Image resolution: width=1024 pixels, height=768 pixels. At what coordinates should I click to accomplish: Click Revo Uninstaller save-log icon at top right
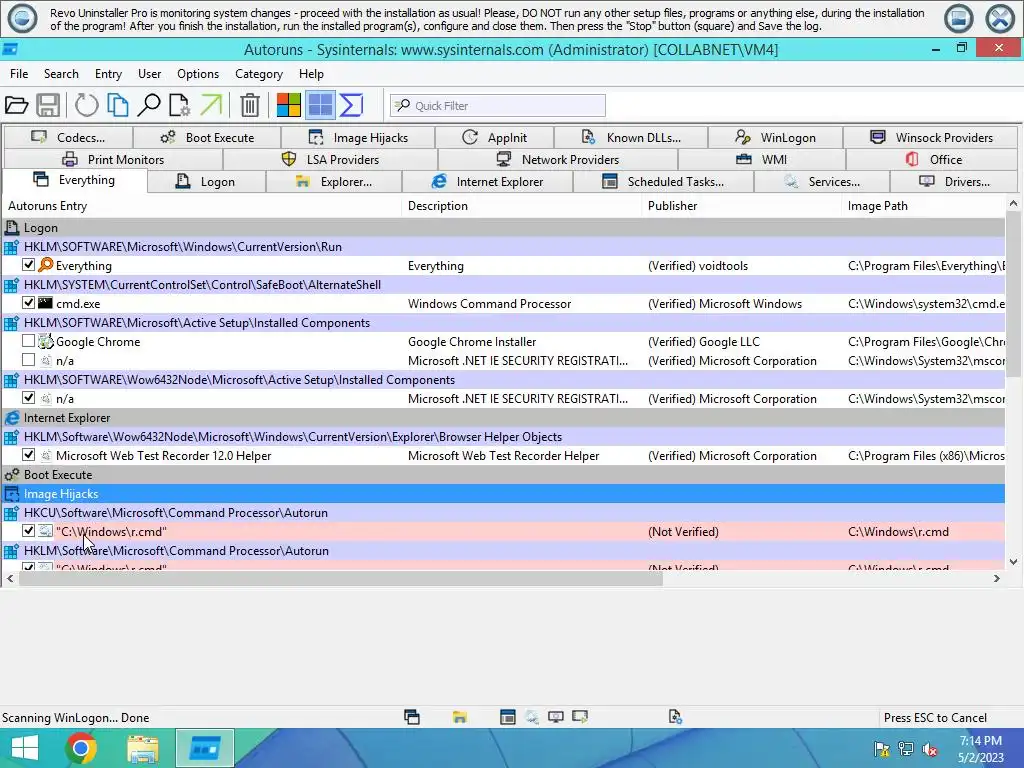click(959, 19)
